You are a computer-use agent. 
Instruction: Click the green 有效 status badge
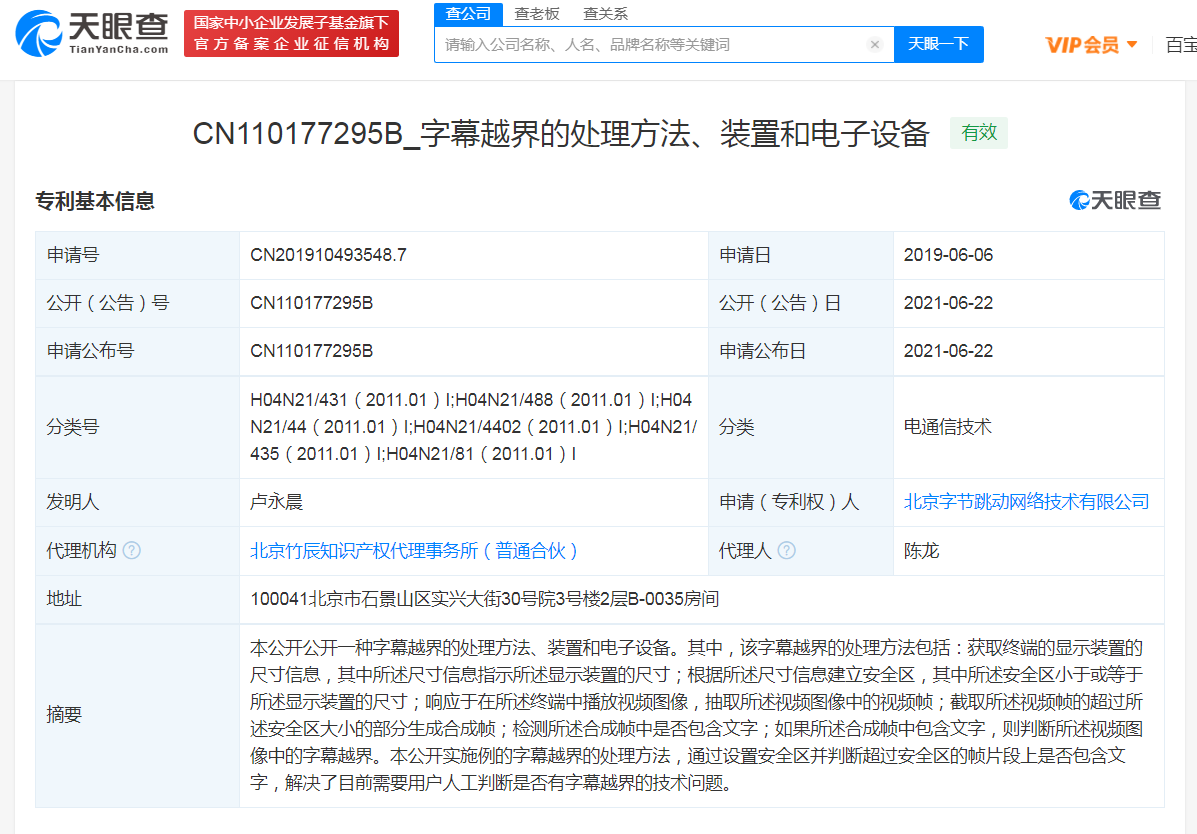pyautogui.click(x=978, y=132)
